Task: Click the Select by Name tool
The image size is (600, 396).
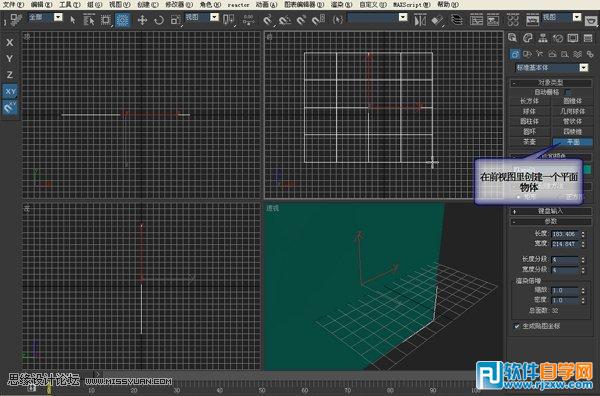Action: coord(89,20)
